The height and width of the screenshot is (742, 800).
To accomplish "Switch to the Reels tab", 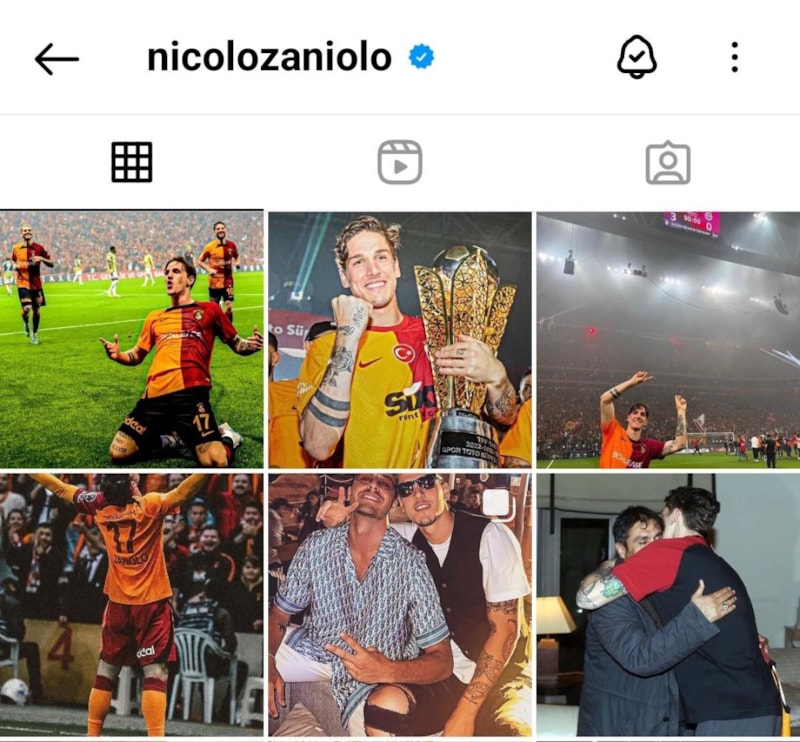I will 399,162.
